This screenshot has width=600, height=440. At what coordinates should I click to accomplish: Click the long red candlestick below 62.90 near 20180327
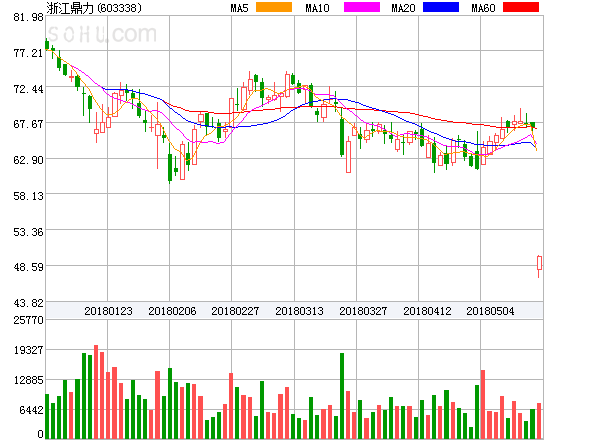(348, 156)
